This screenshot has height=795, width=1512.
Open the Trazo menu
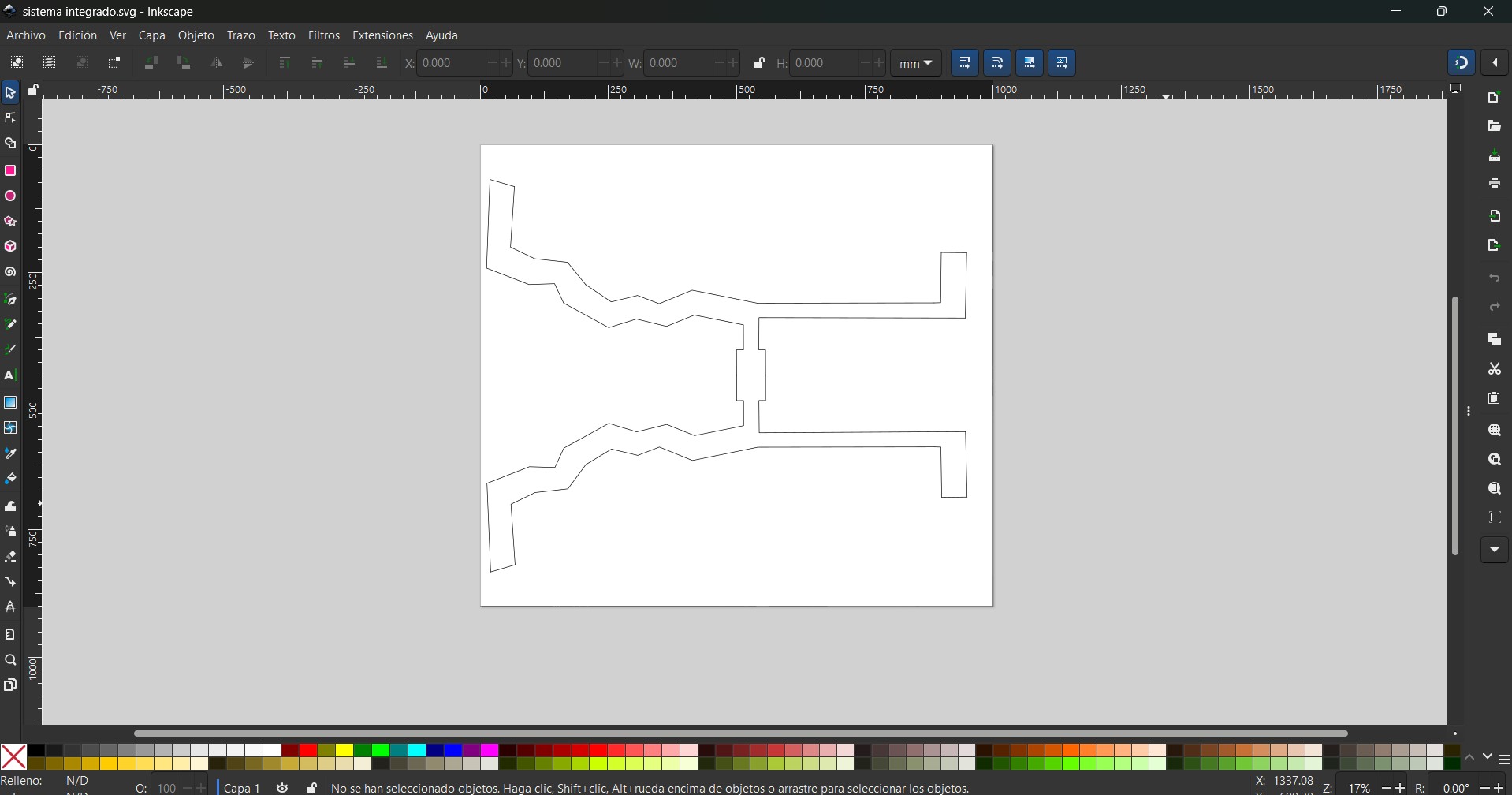click(x=241, y=35)
